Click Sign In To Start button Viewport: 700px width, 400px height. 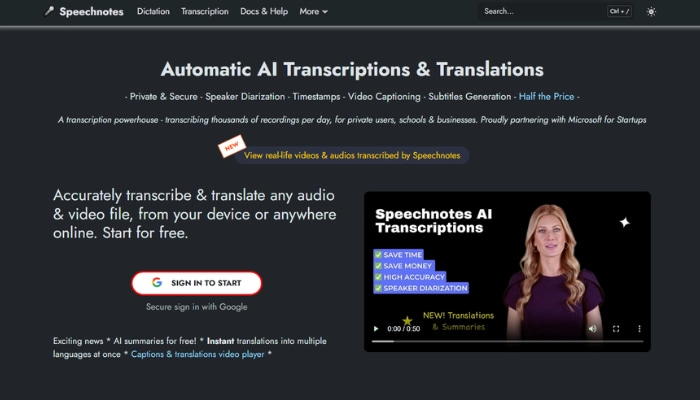[x=197, y=283]
